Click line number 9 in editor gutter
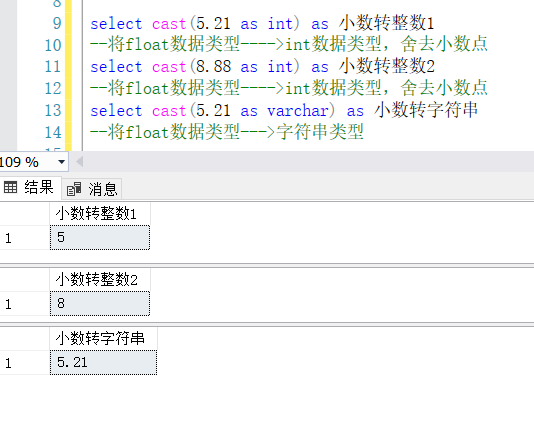Image resolution: width=534 pixels, height=421 pixels. pos(57,24)
